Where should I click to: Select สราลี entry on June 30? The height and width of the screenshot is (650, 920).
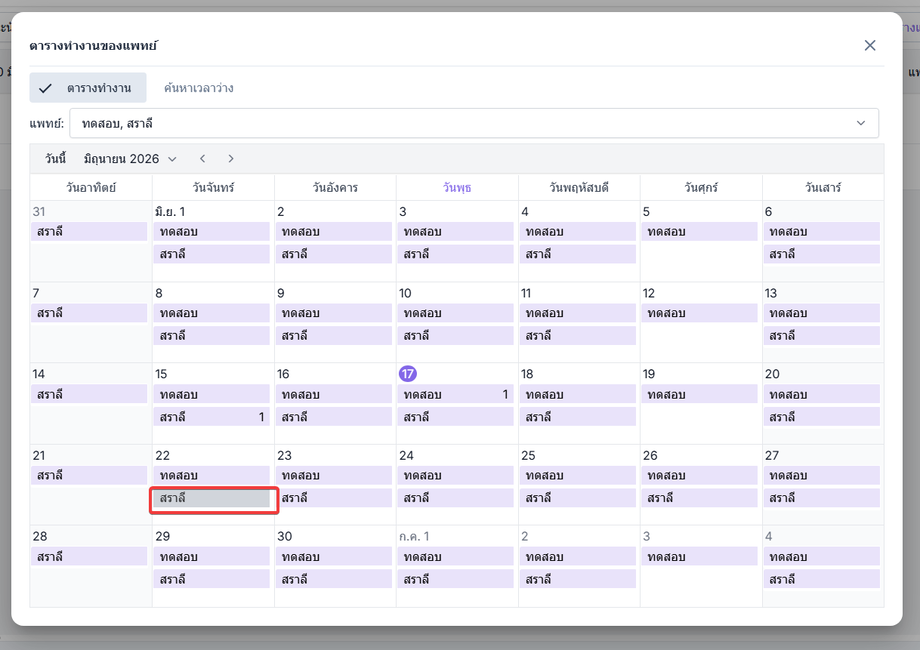point(333,578)
